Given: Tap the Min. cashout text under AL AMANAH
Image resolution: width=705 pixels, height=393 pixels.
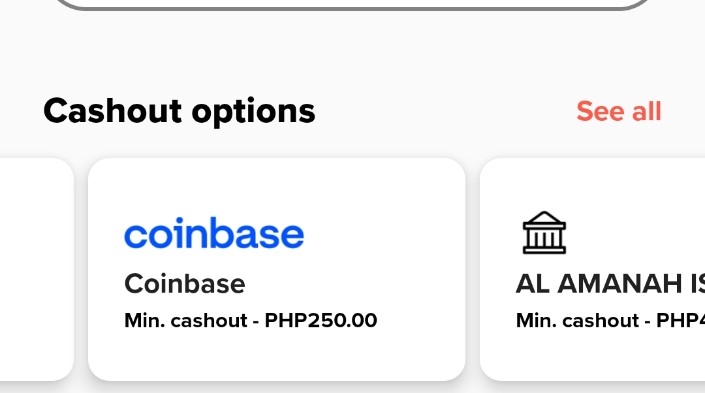Looking at the screenshot, I should coord(610,321).
